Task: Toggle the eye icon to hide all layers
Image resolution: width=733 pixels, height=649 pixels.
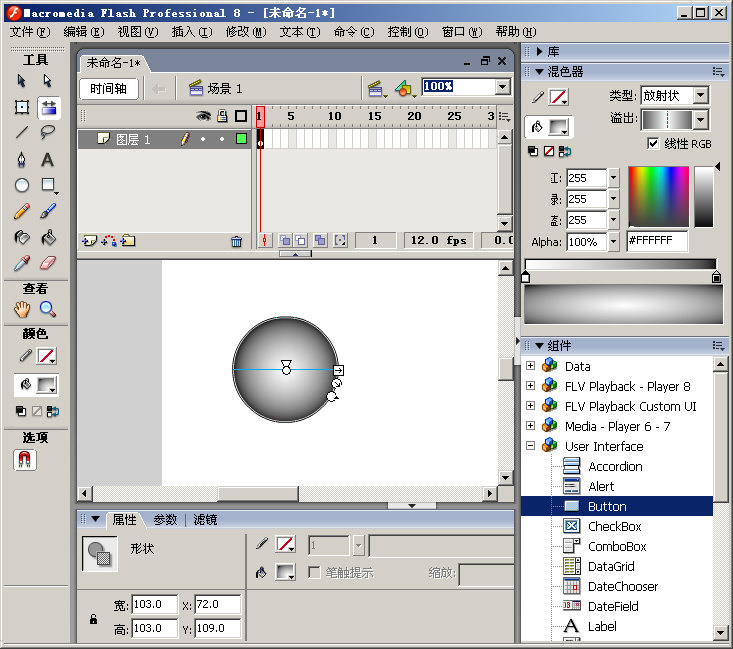Action: point(203,116)
